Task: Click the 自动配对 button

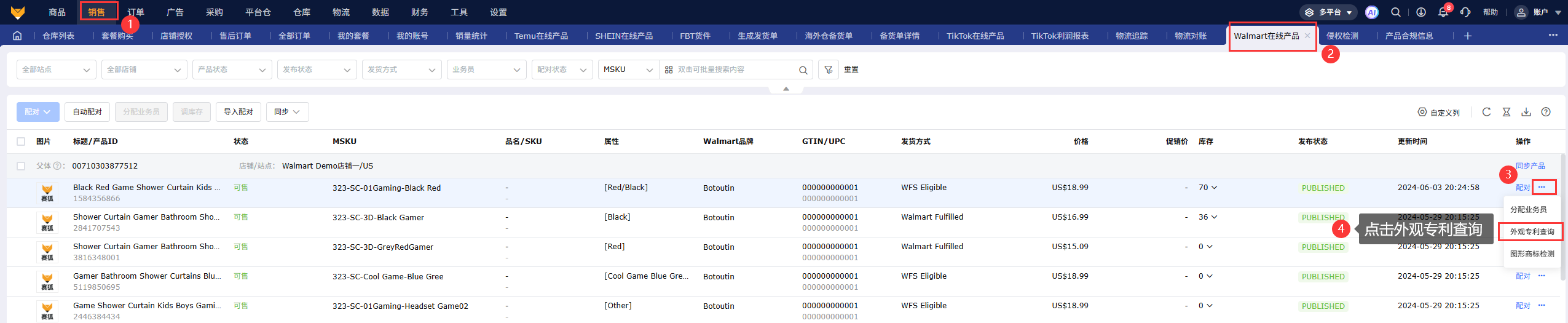Action: (x=87, y=112)
